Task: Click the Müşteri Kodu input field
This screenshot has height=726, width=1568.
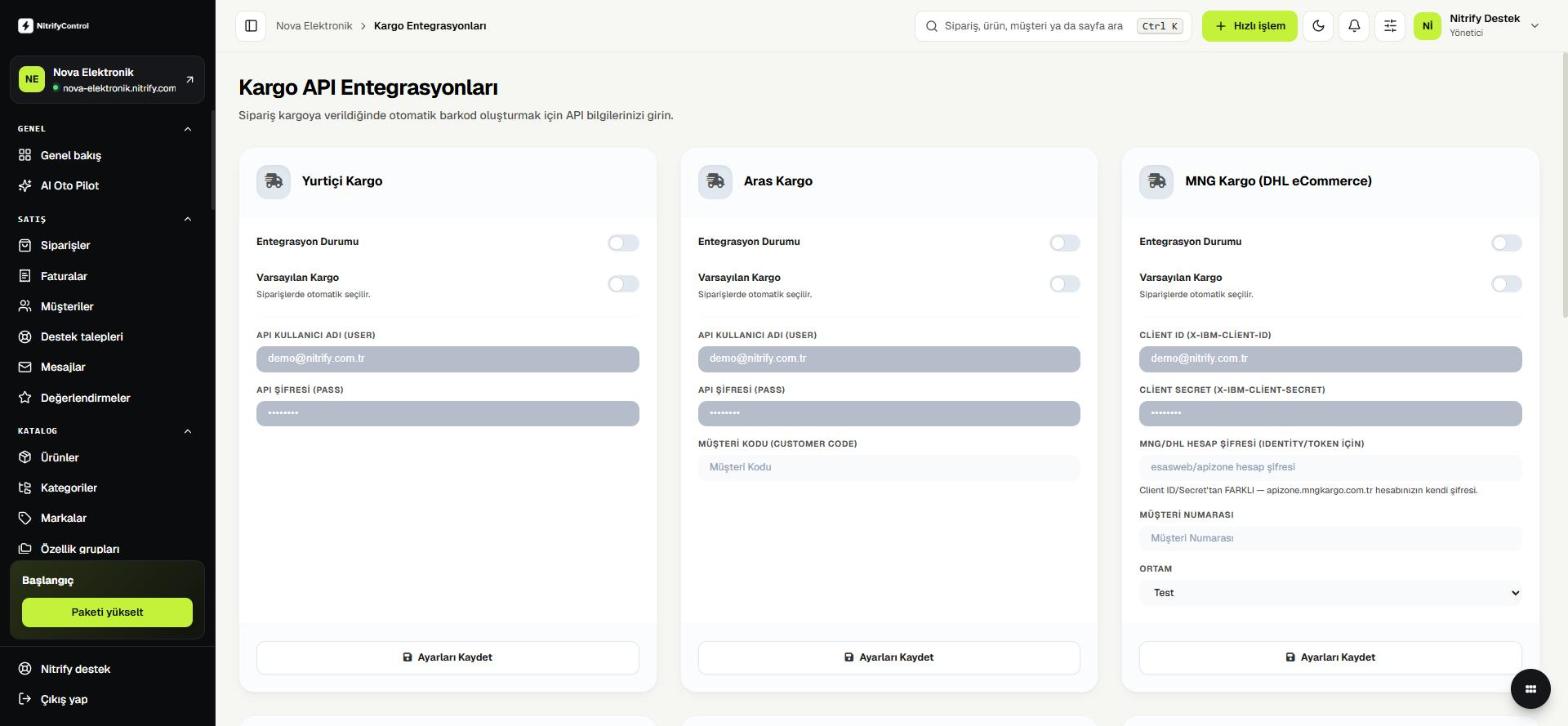Action: [x=889, y=468]
